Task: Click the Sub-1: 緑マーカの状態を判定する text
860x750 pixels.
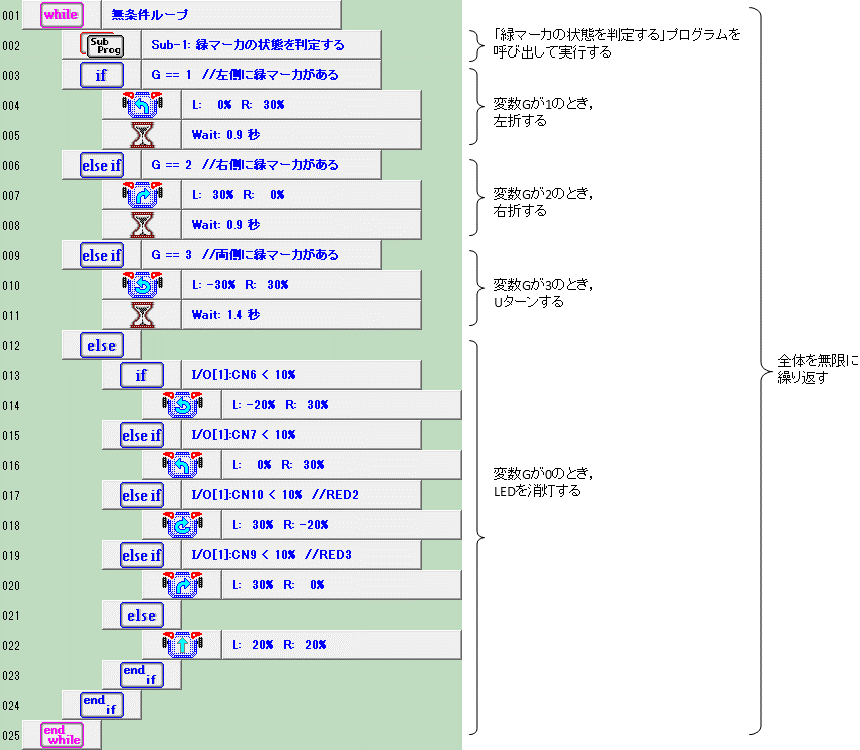Action: click(248, 45)
